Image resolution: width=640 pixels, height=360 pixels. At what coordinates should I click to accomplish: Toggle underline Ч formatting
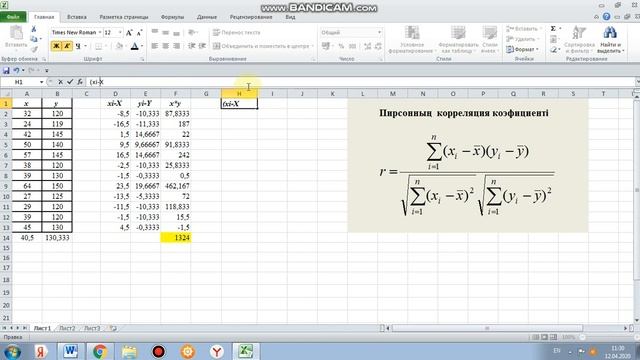(78, 46)
